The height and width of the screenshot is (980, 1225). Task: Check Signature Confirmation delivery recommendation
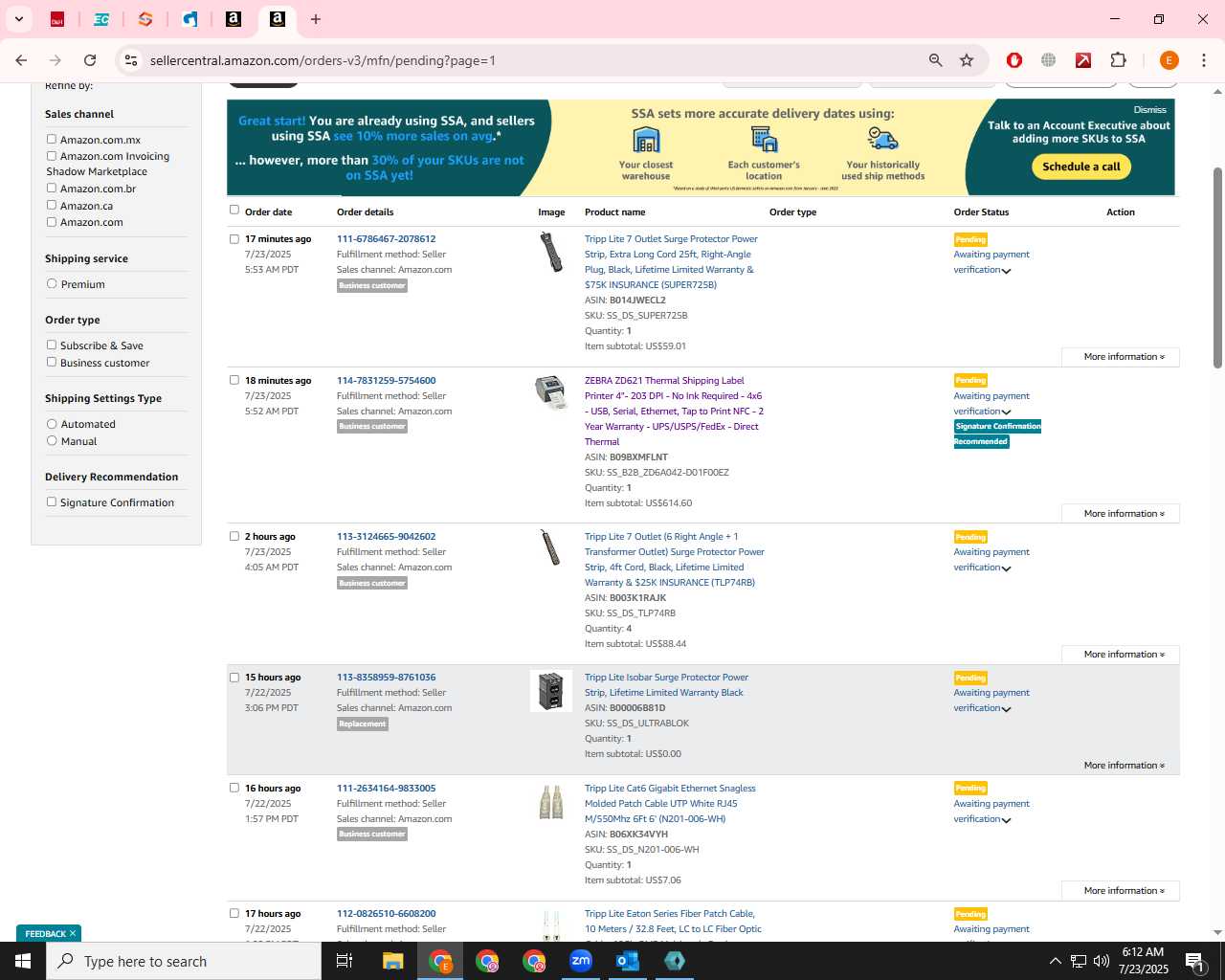52,501
